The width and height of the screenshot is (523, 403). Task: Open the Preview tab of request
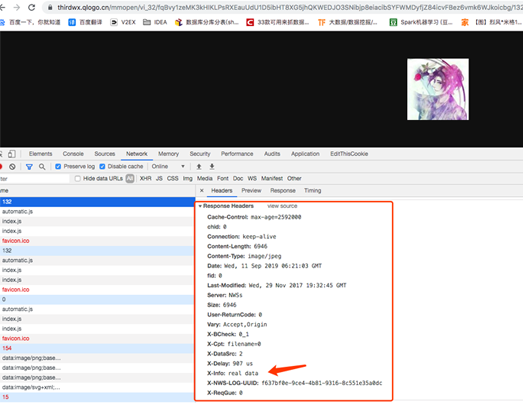coord(251,190)
